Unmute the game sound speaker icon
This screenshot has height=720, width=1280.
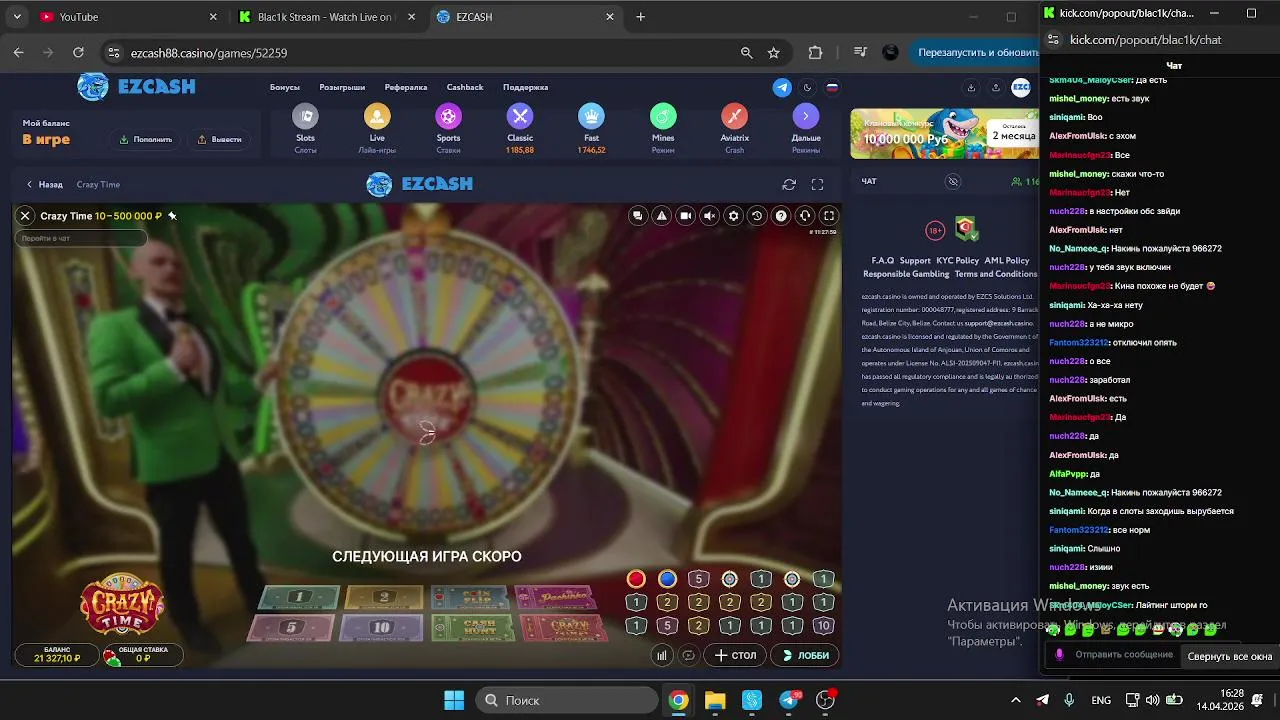pyautogui.click(x=710, y=215)
